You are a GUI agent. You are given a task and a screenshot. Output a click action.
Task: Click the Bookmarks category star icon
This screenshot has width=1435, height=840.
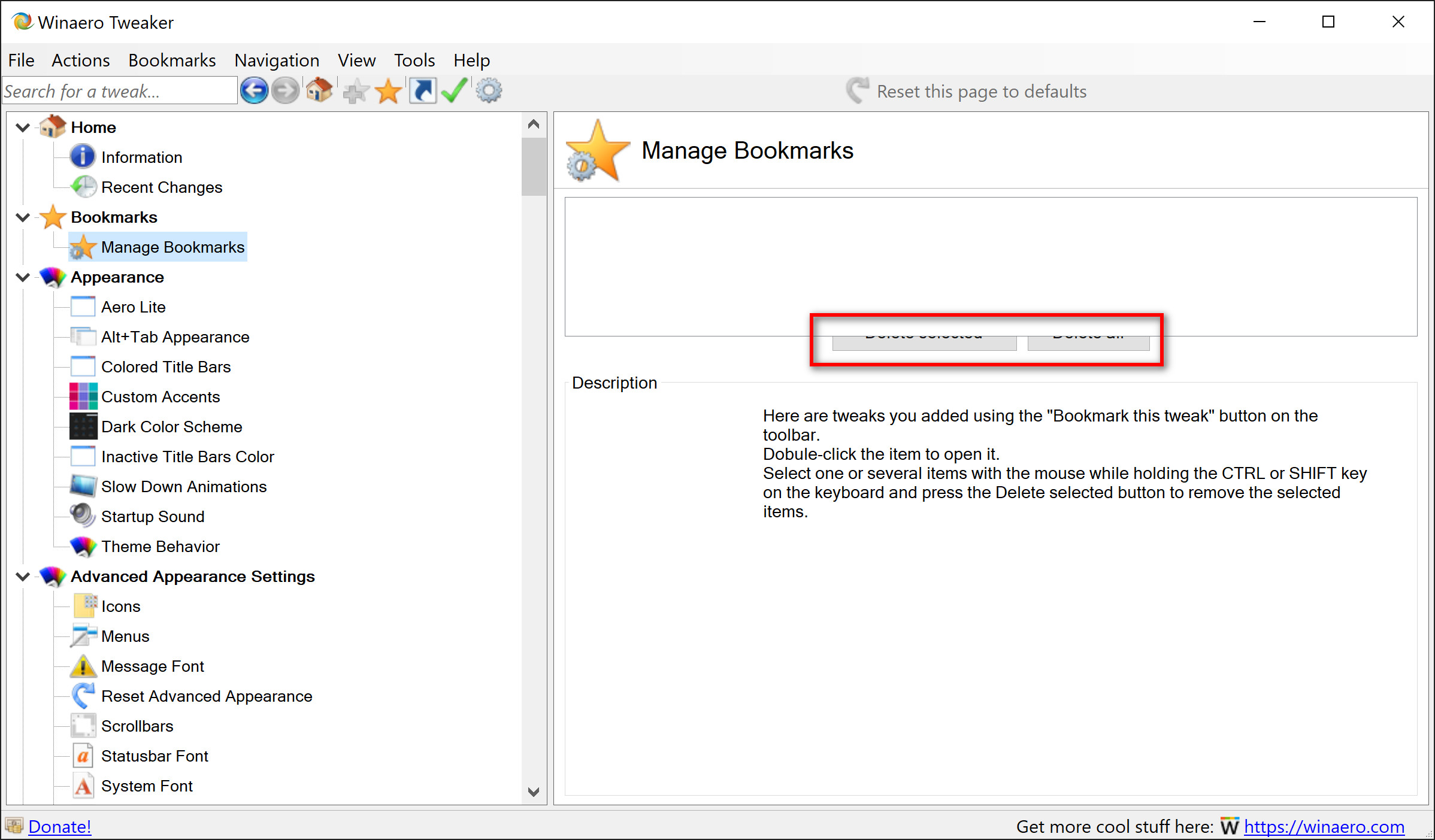click(53, 217)
